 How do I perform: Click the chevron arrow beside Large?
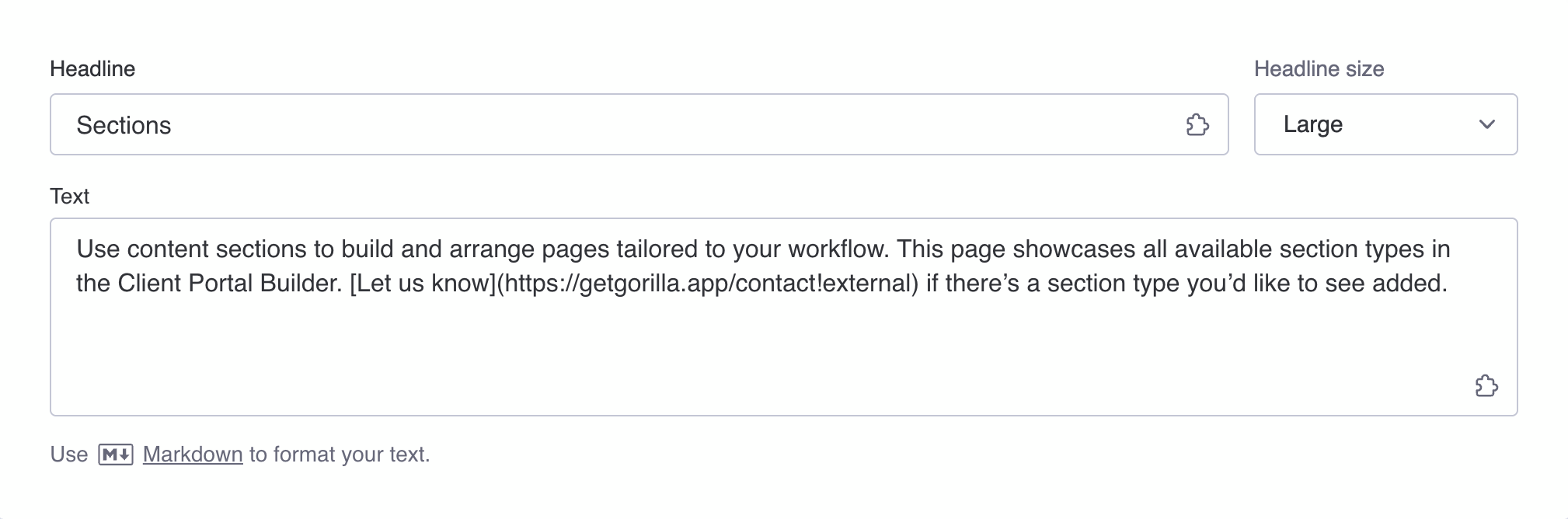[x=1486, y=124]
